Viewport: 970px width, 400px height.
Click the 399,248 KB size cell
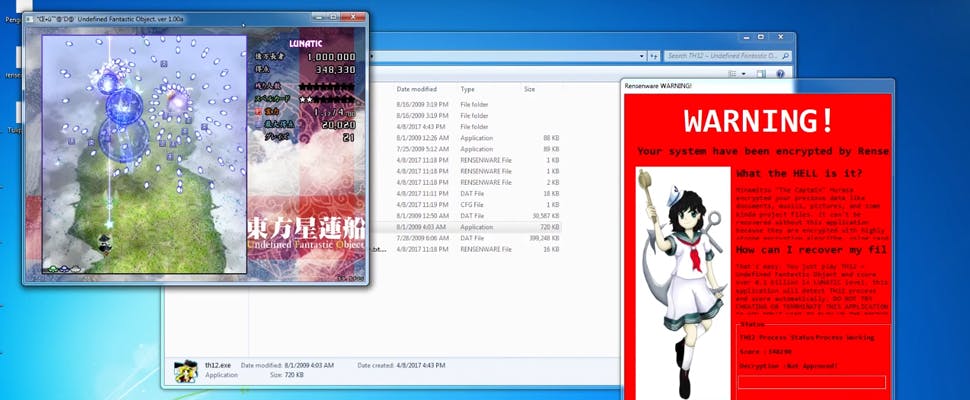[x=544, y=238]
